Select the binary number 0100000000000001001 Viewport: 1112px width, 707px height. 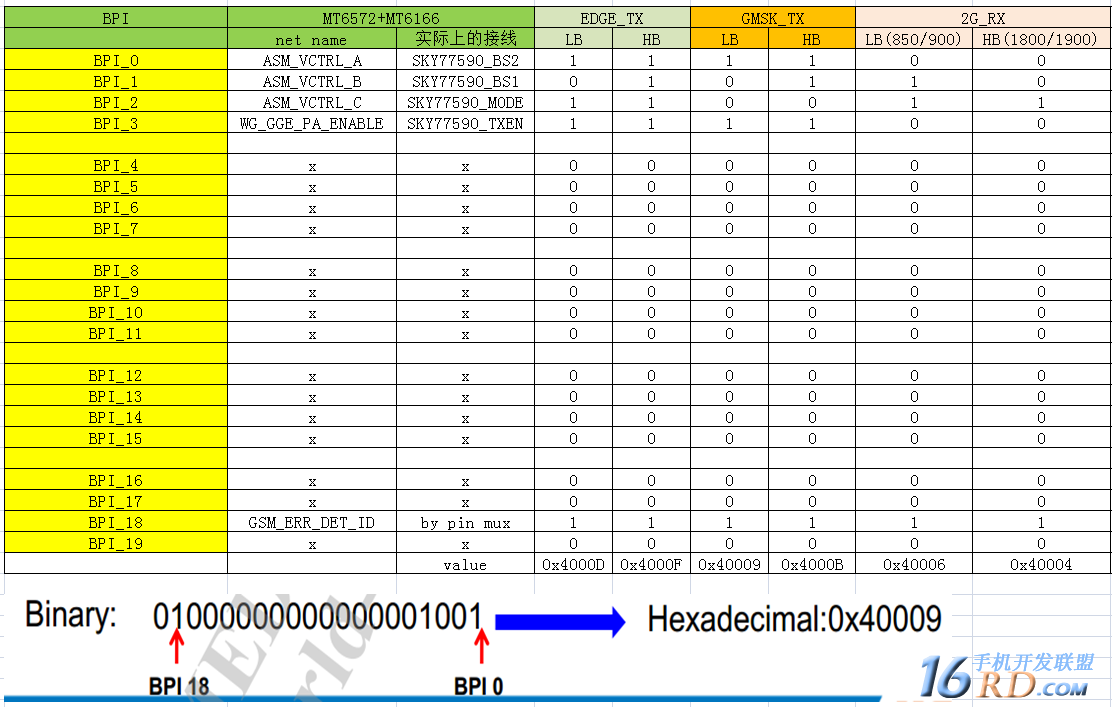(x=318, y=617)
